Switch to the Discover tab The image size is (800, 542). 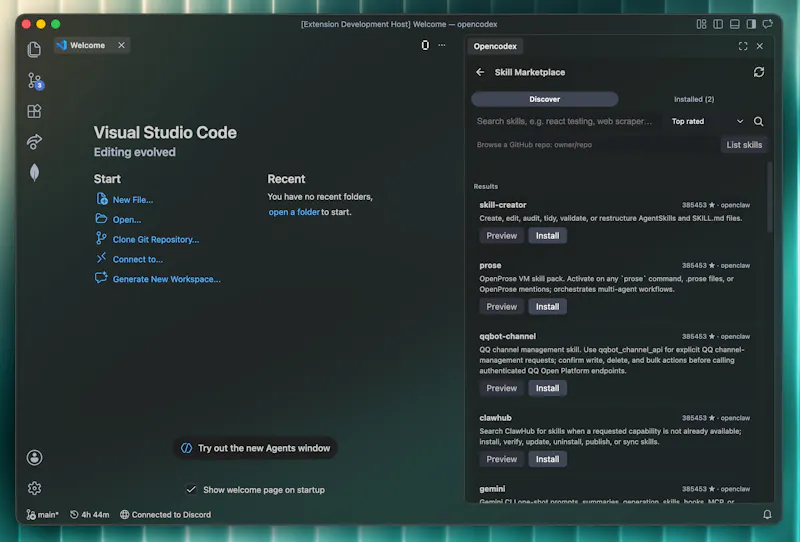[x=544, y=99]
